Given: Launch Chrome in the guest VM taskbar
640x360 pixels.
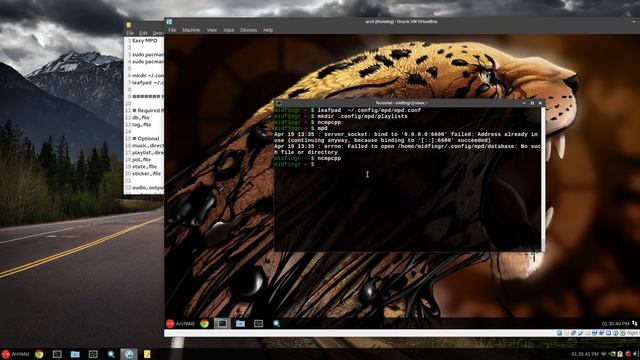Looking at the screenshot, I should point(204,324).
